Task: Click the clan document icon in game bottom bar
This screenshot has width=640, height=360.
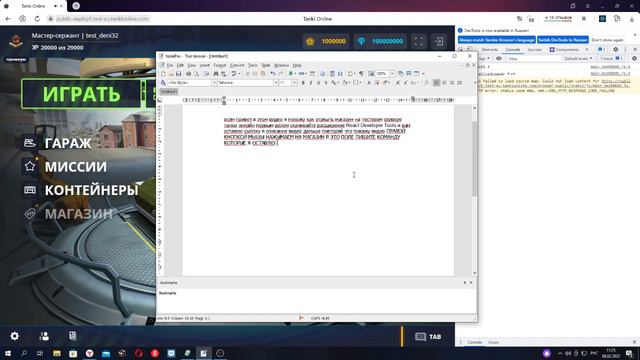Action: (72, 336)
